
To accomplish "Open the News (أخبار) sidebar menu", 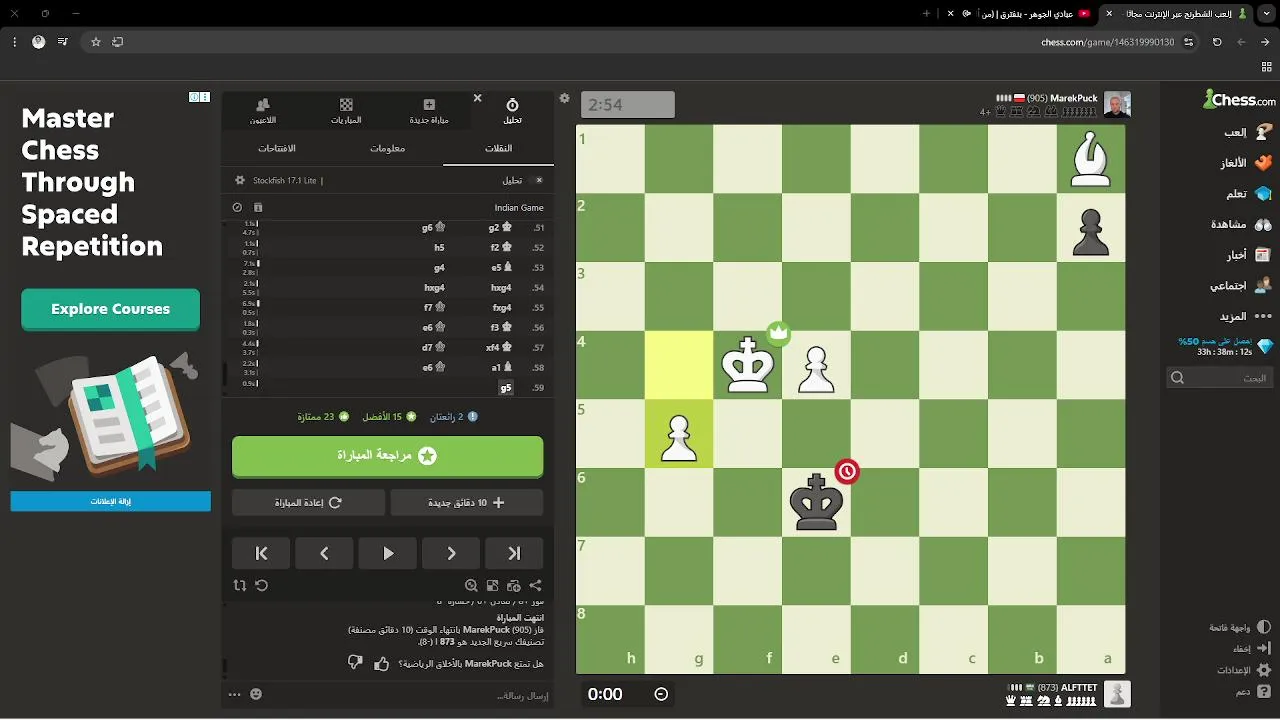I will [1248, 255].
